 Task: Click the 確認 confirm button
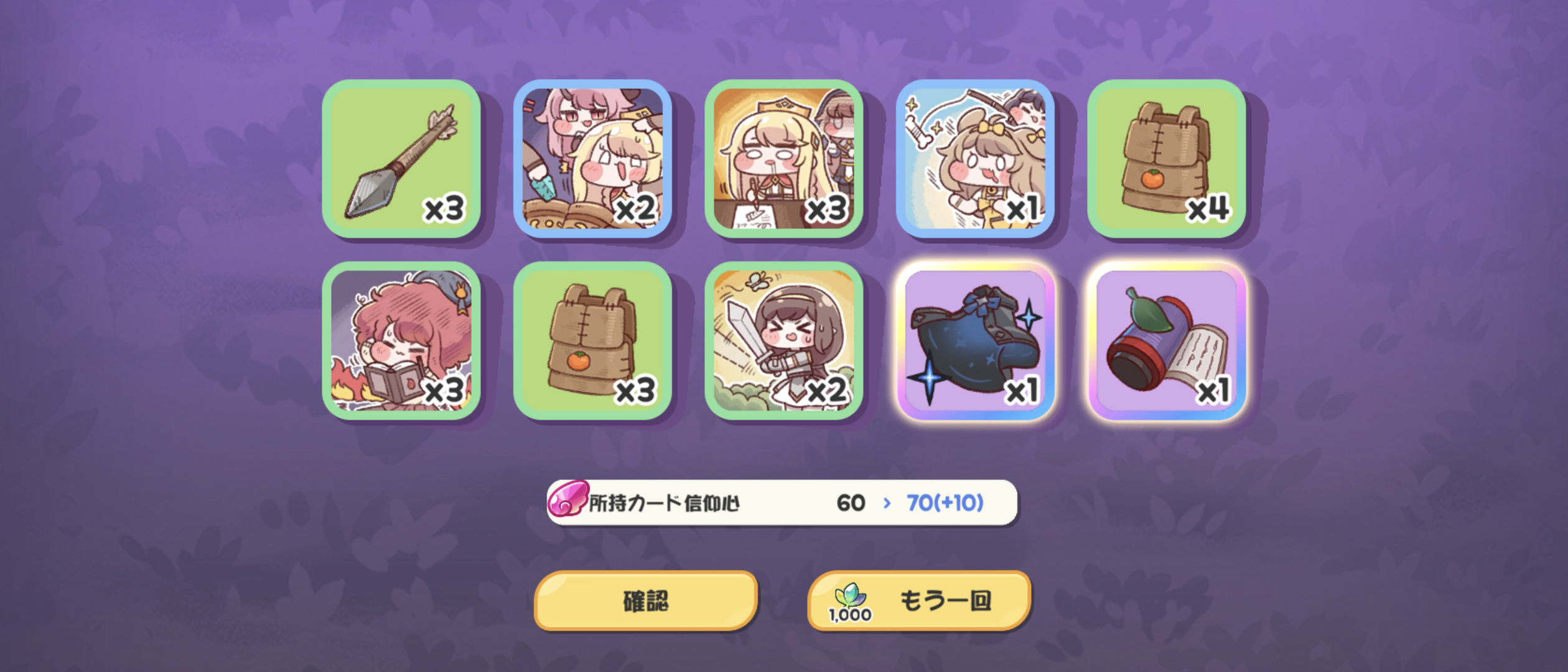(x=646, y=601)
